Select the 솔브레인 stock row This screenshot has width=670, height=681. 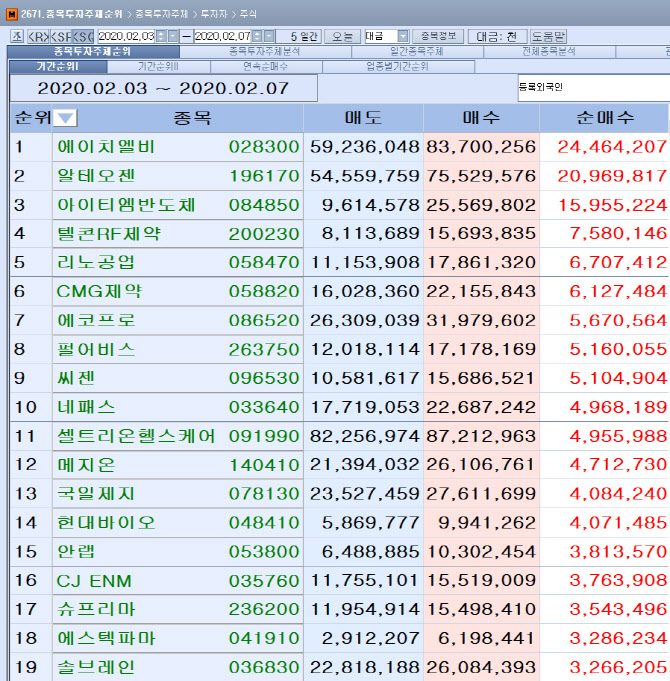(339, 667)
